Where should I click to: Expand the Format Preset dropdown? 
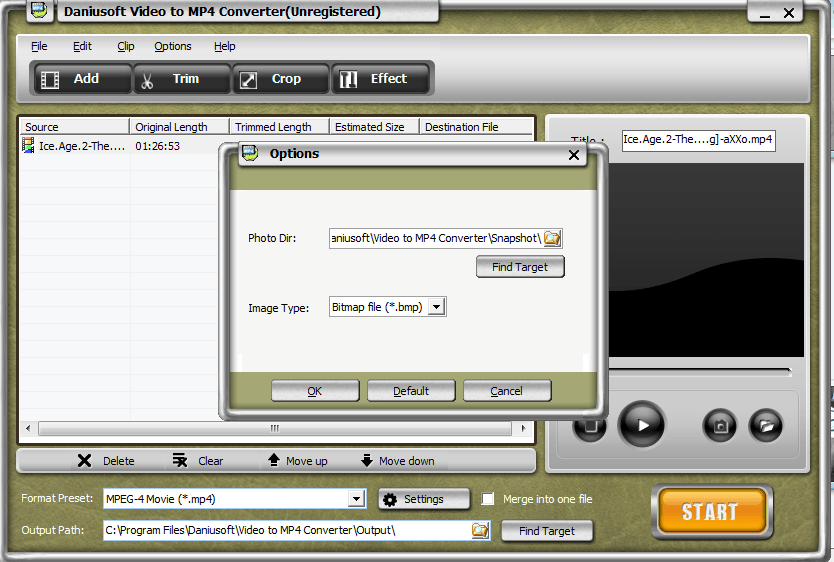(x=356, y=499)
